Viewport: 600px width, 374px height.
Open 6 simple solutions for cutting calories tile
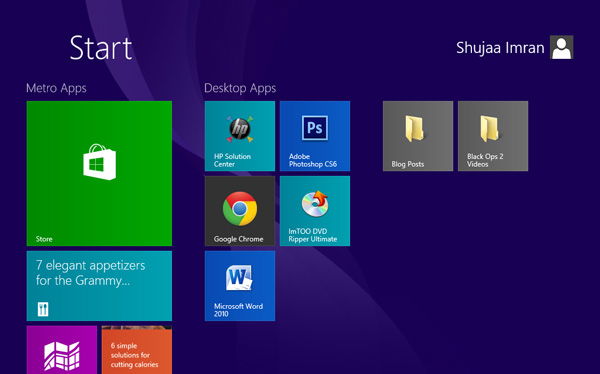pos(137,350)
